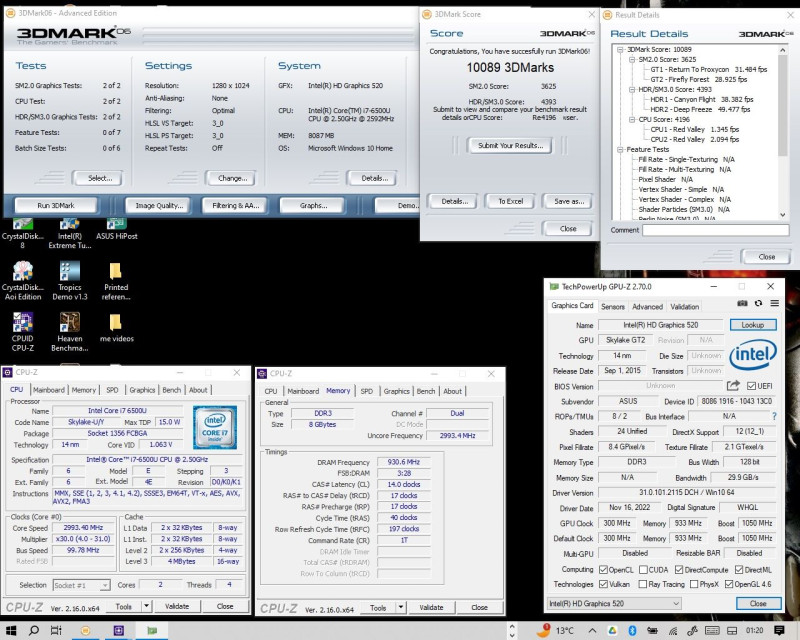This screenshot has height=640, width=800.
Task: Open the CPUID CPU-Z desktop icon
Action: click(x=22, y=332)
